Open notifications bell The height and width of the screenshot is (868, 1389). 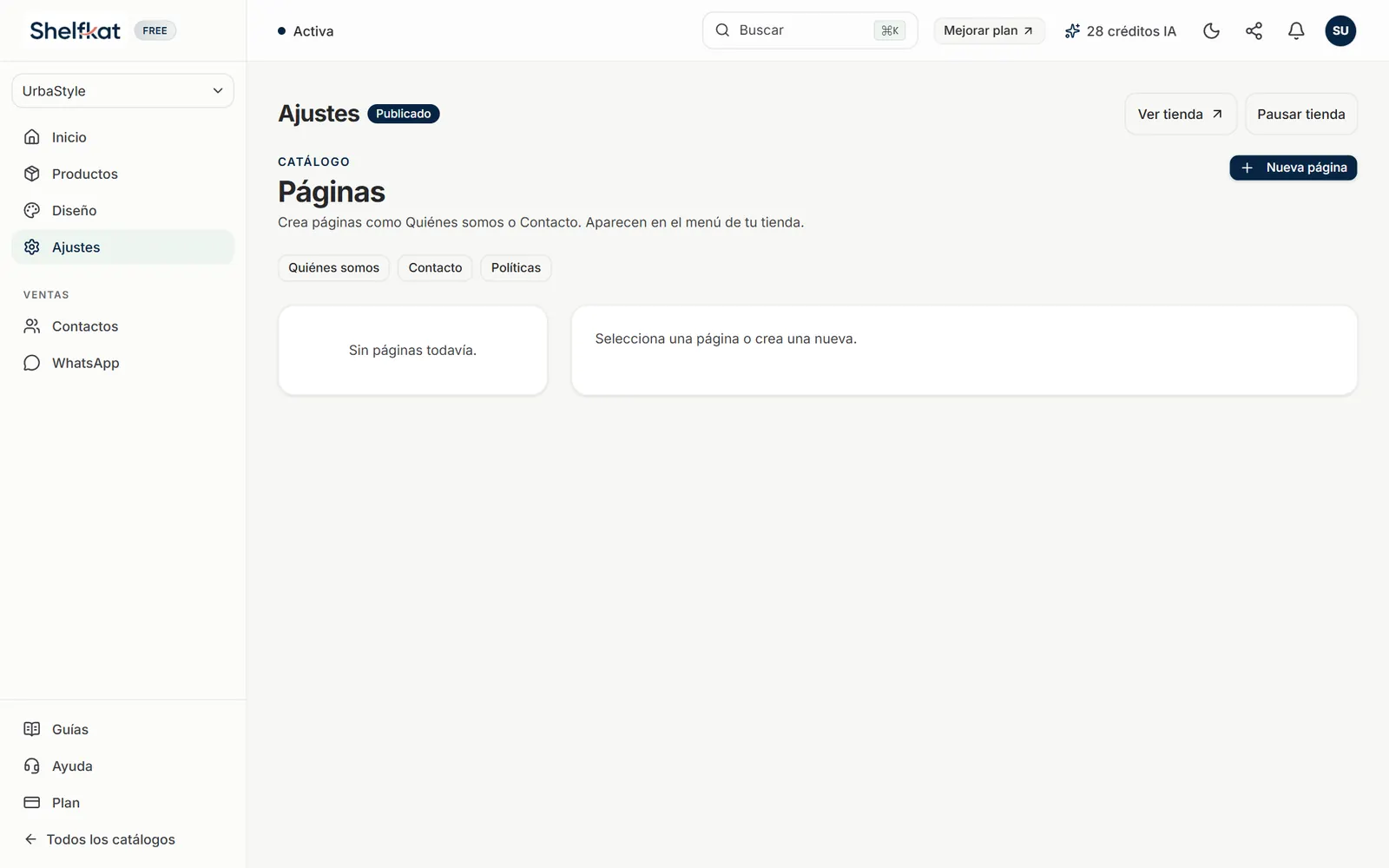click(x=1296, y=31)
